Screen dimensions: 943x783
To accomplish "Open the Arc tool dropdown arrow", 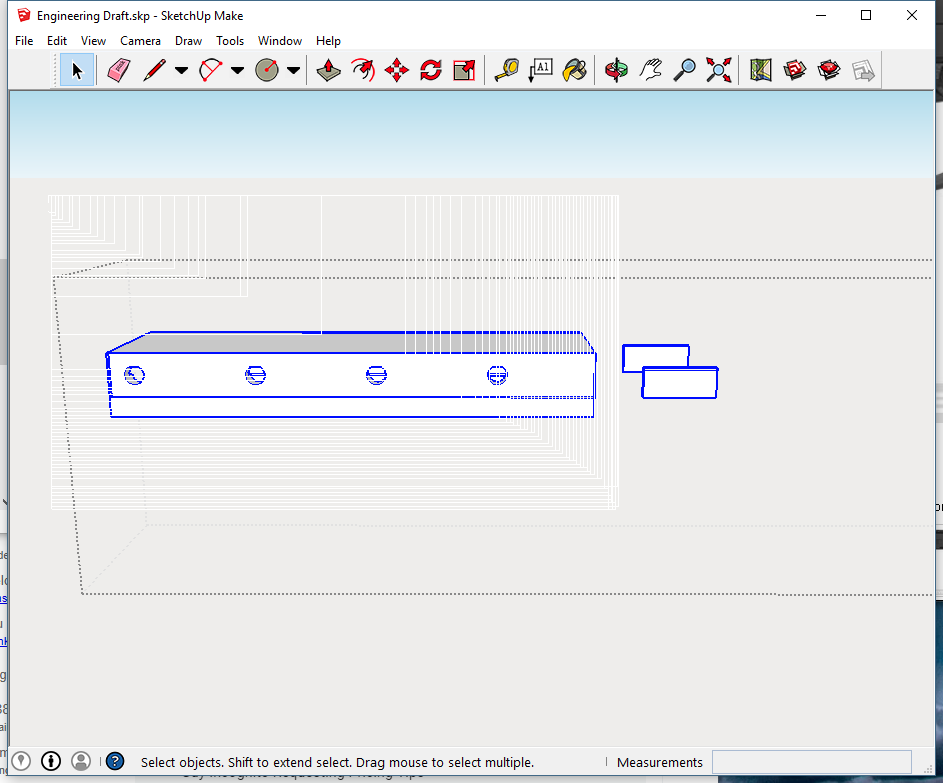I will click(238, 70).
